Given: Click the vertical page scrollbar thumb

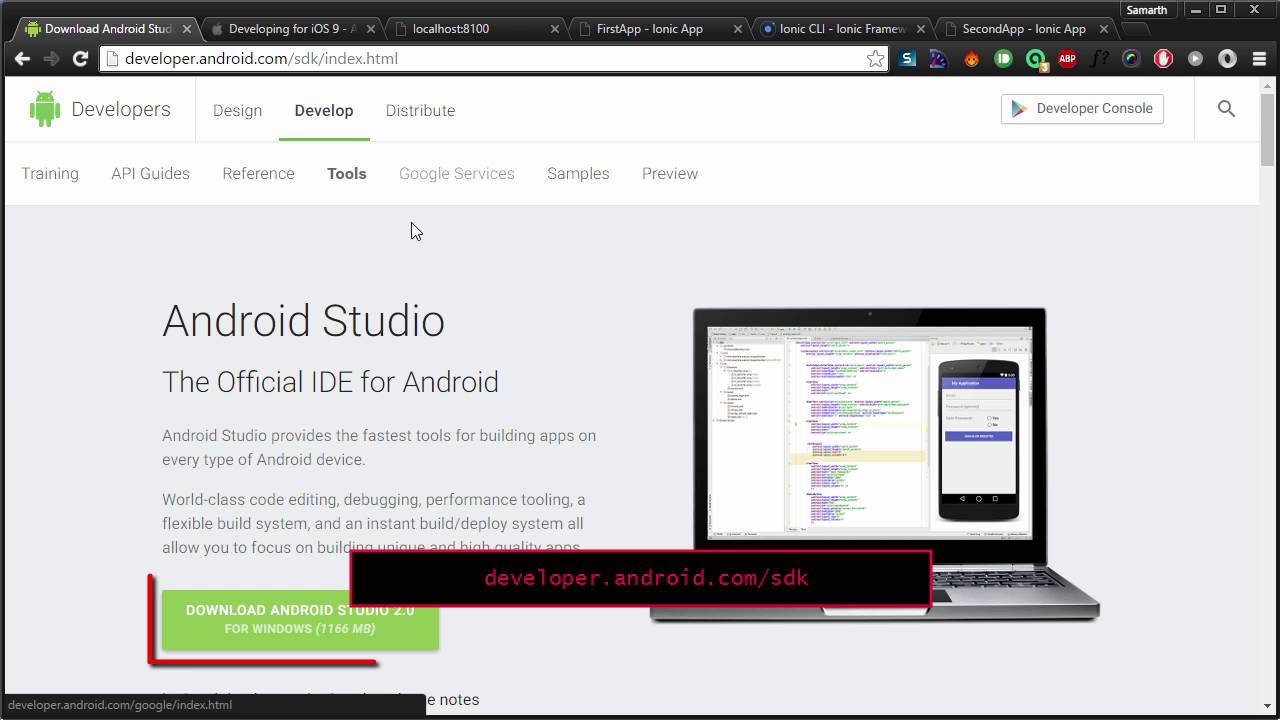Looking at the screenshot, I should pyautogui.click(x=1268, y=130).
